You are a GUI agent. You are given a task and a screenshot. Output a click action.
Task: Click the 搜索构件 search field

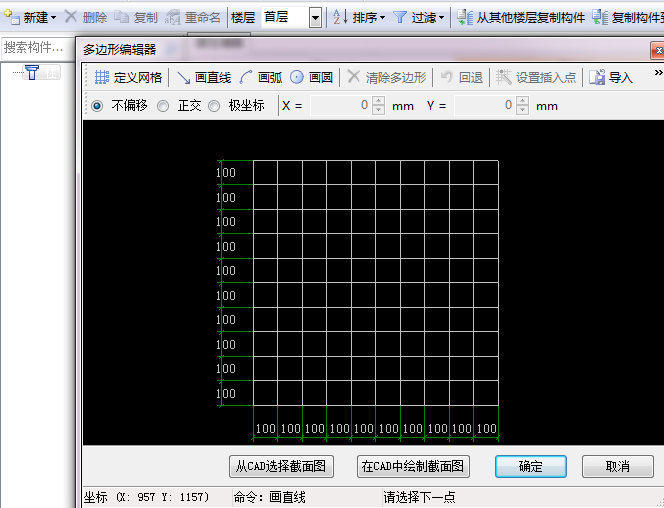tap(38, 47)
